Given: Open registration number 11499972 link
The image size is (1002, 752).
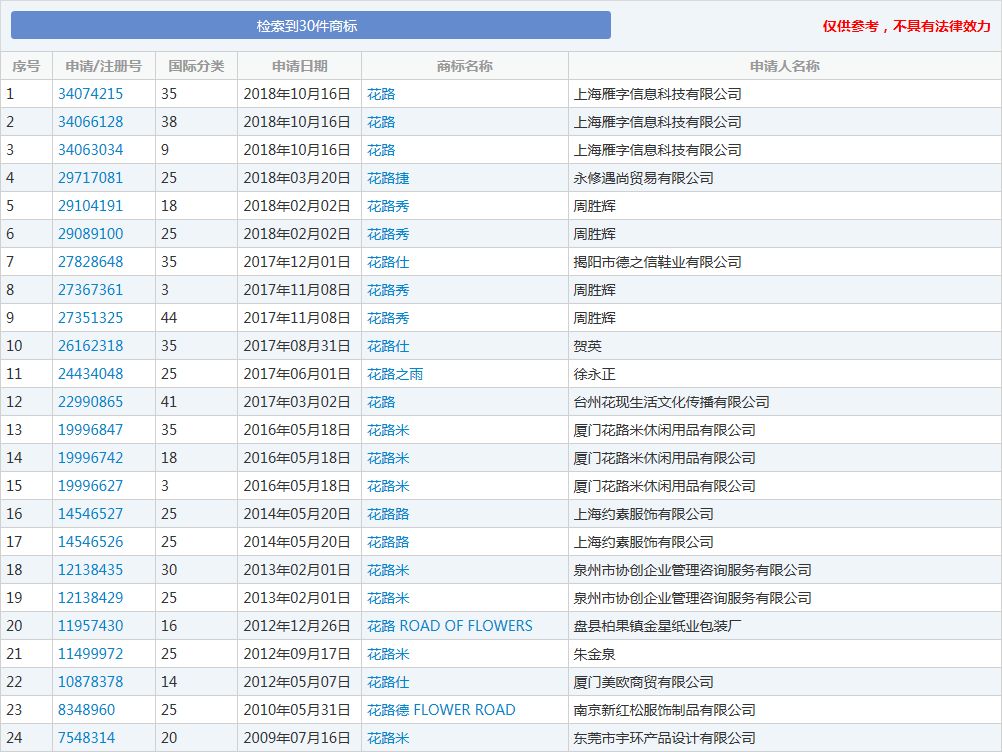Looking at the screenshot, I should tap(90, 654).
